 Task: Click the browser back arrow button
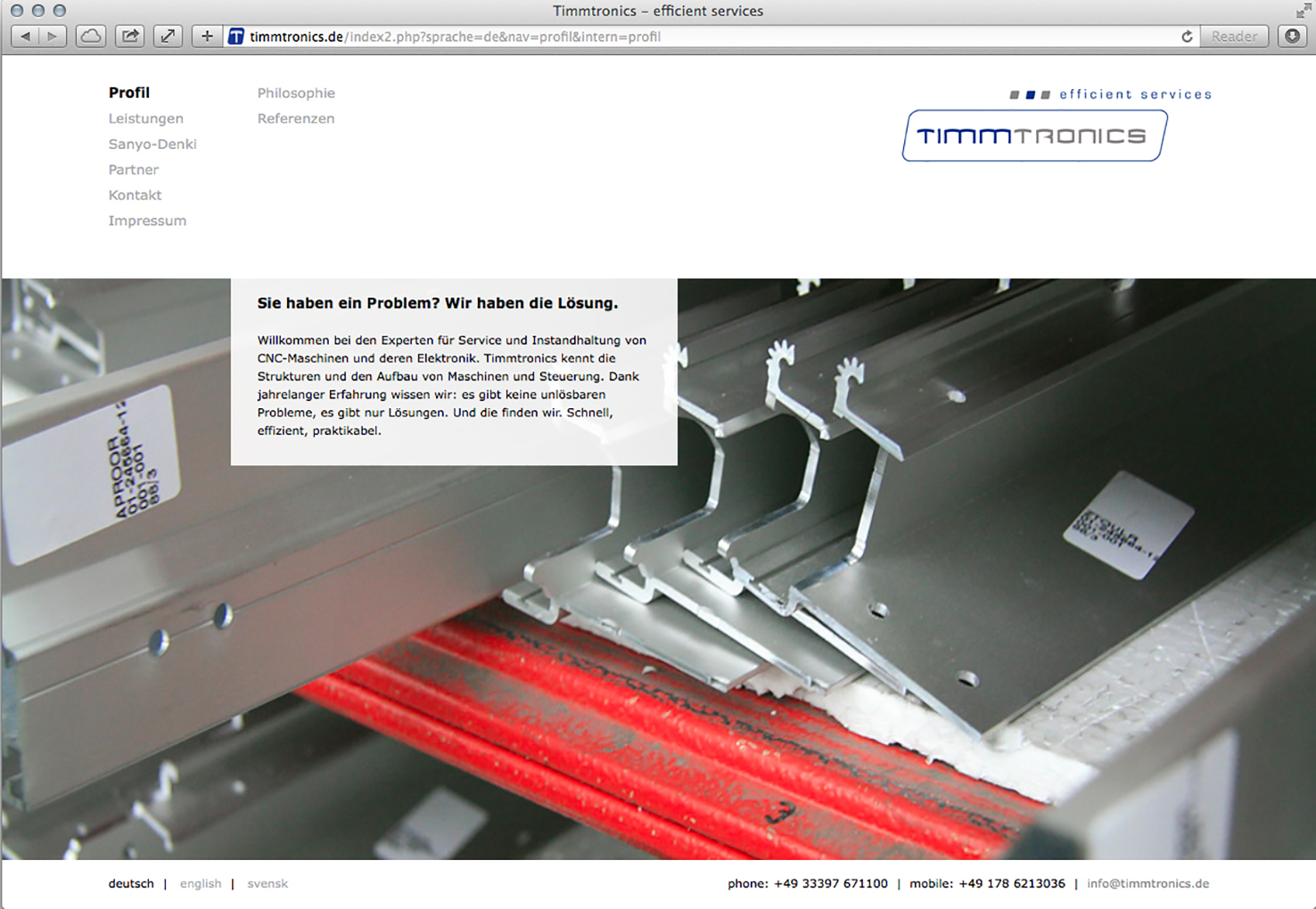click(x=25, y=37)
